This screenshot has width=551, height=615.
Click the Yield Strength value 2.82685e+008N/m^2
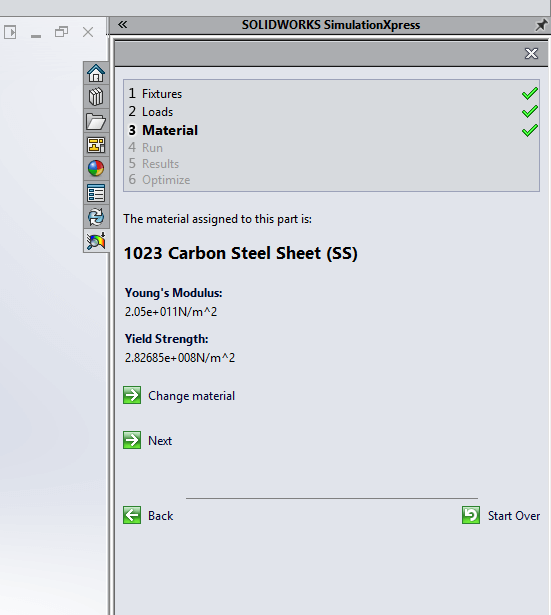180,358
